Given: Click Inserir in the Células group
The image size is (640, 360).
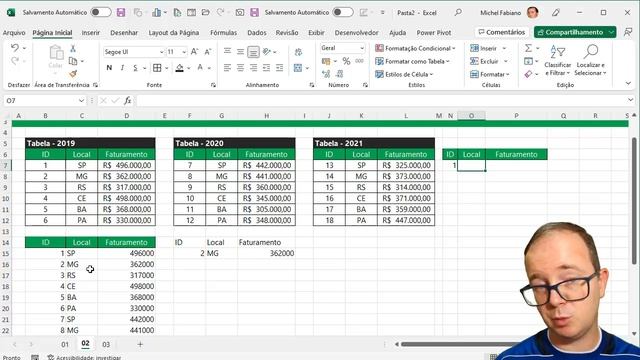Looking at the screenshot, I should coord(488,48).
